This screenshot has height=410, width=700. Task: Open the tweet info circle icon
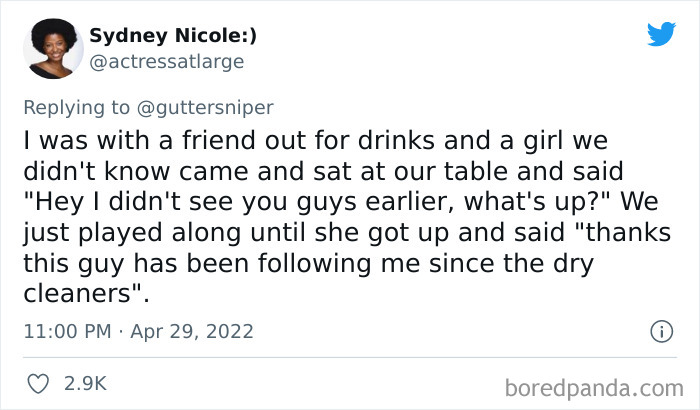click(x=660, y=330)
